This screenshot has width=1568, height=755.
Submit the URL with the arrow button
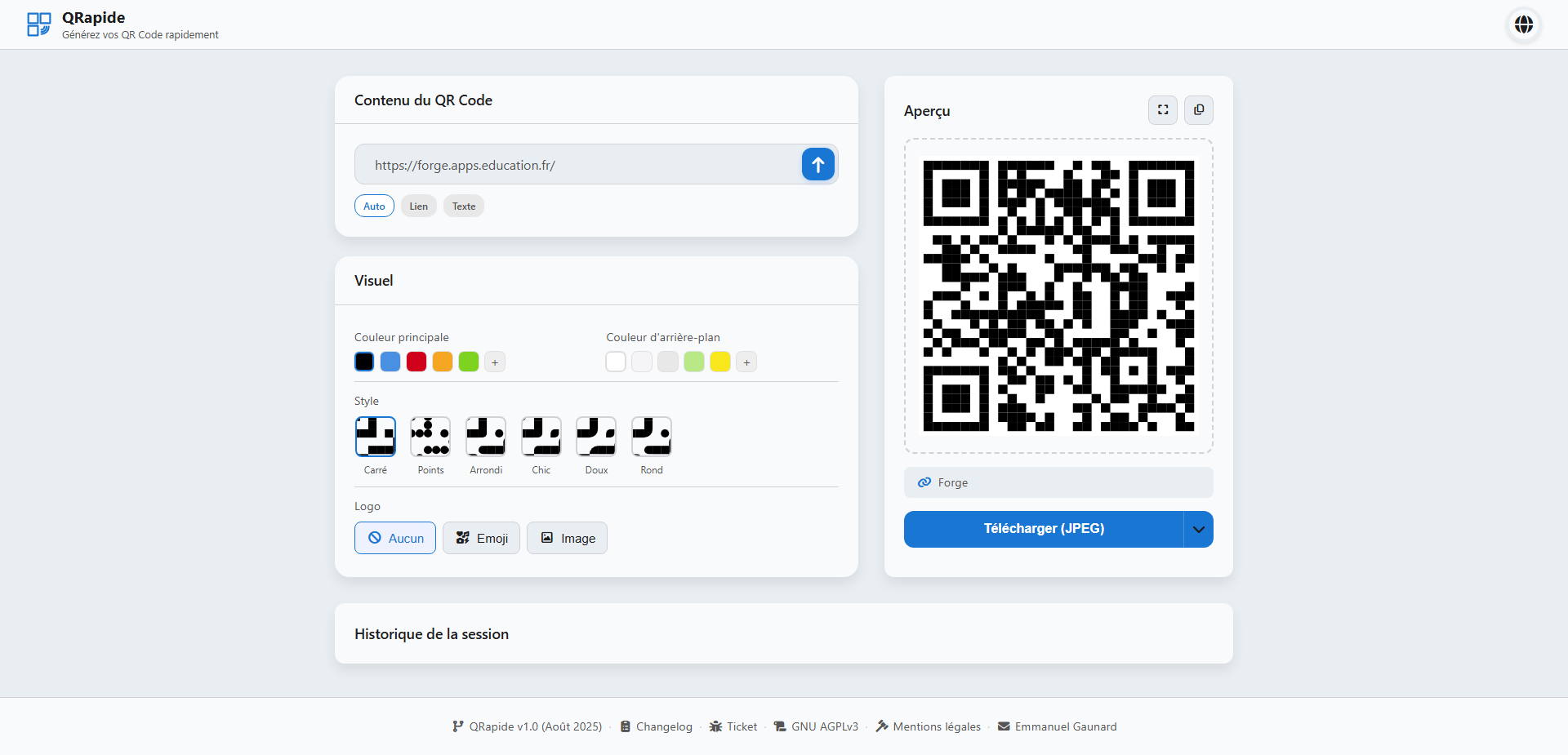click(x=818, y=164)
